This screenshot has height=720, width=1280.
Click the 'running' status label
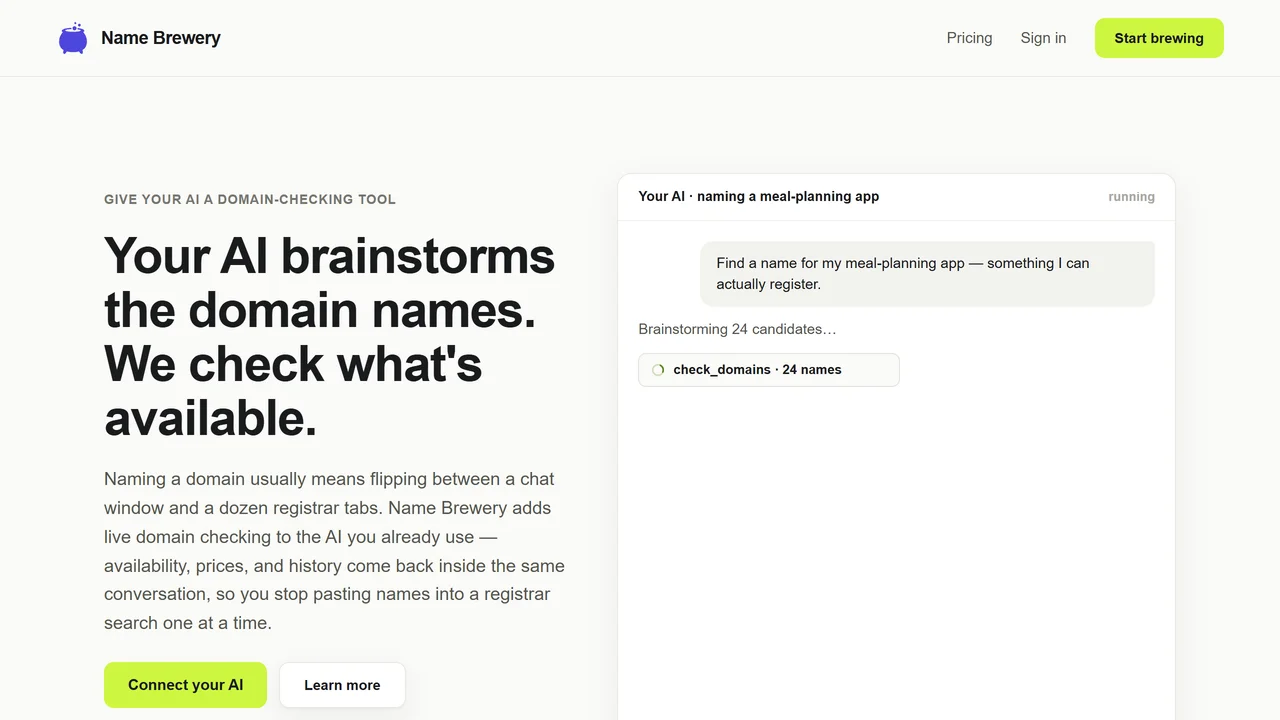coord(1131,197)
